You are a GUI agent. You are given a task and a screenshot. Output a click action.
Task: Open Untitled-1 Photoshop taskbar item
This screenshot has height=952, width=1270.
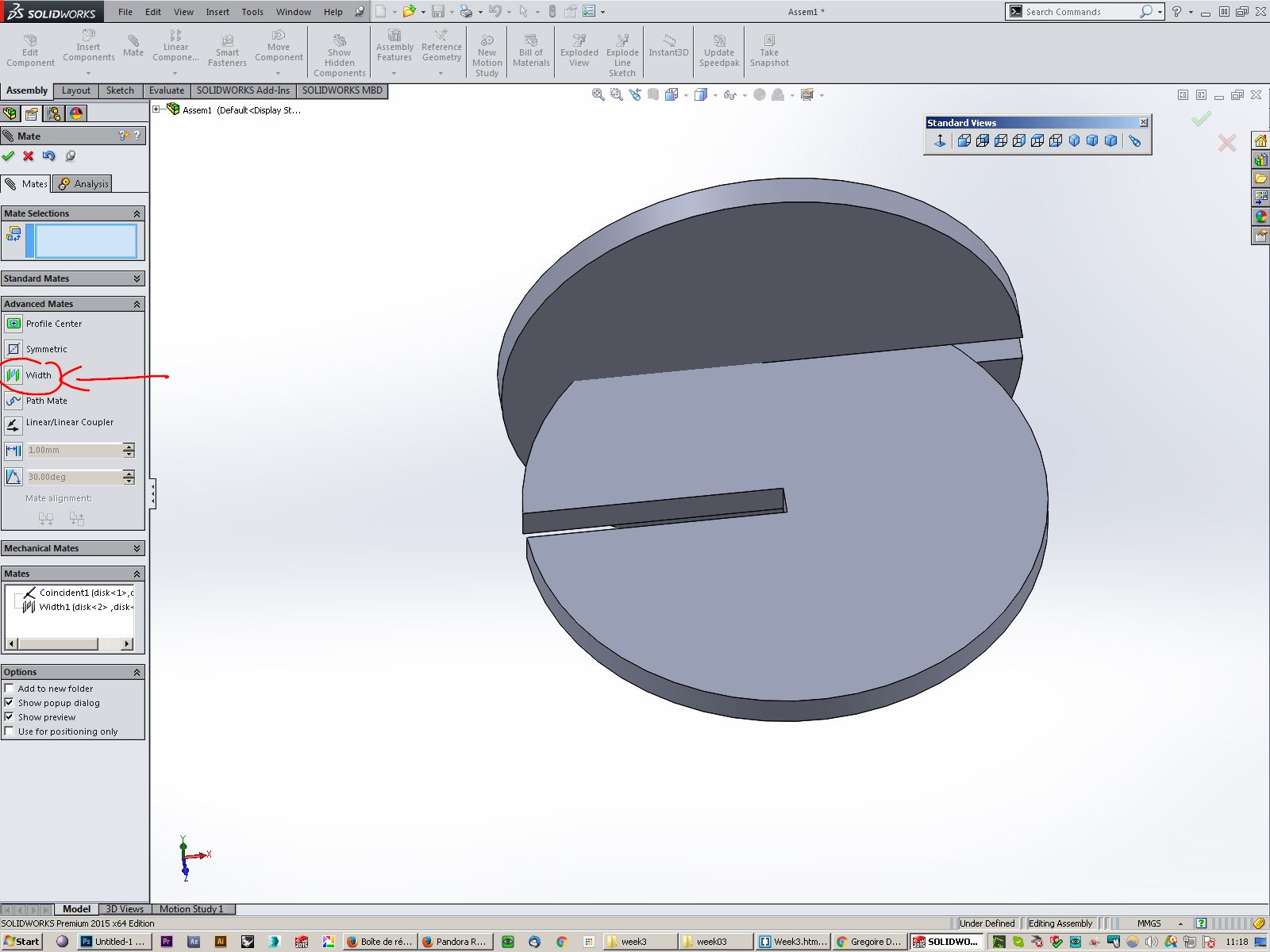114,942
